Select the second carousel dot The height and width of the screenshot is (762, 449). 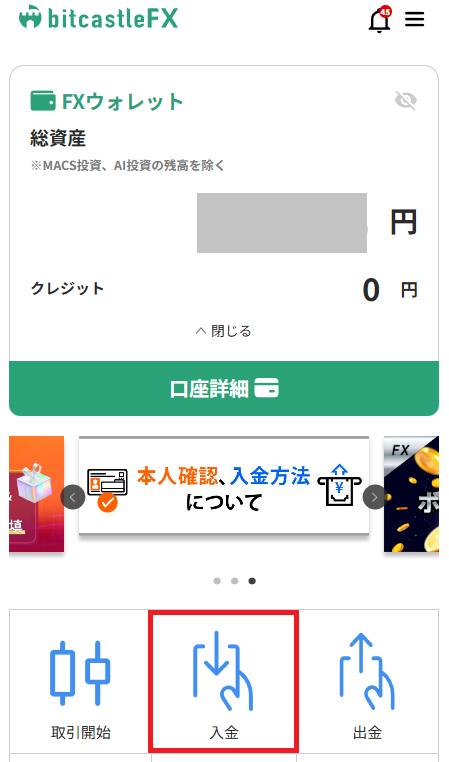pos(235,581)
